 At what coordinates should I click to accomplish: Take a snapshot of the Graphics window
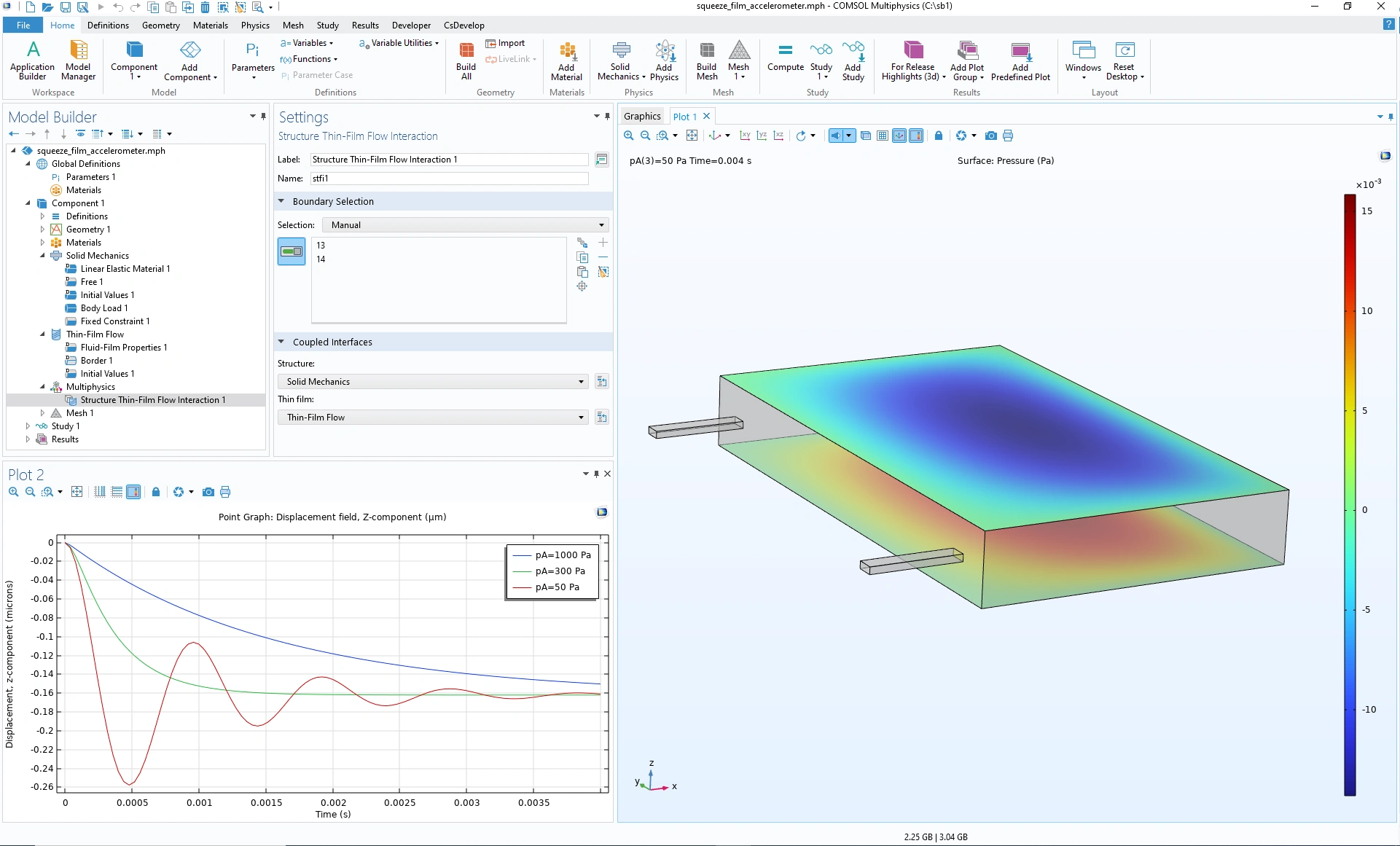pyautogui.click(x=990, y=136)
